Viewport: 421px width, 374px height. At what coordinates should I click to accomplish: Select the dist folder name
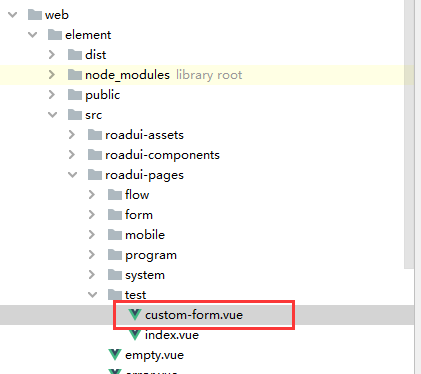pos(96,55)
